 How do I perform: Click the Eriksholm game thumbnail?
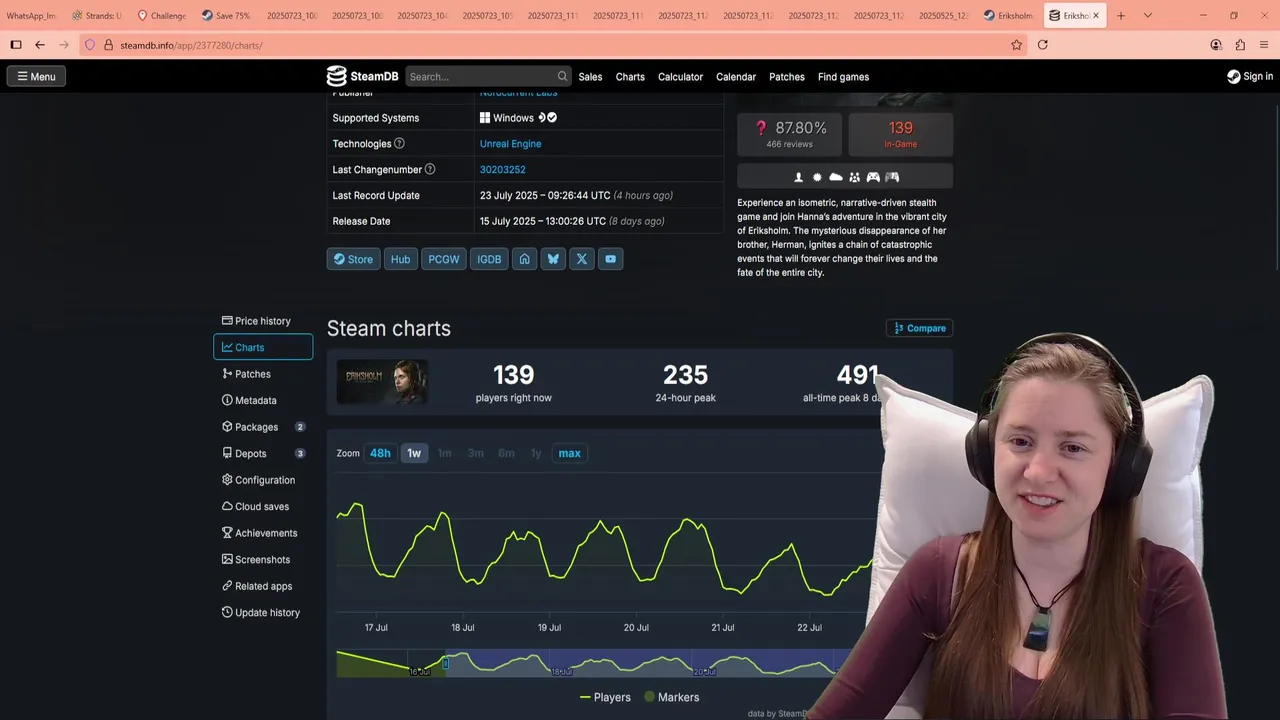click(x=382, y=382)
